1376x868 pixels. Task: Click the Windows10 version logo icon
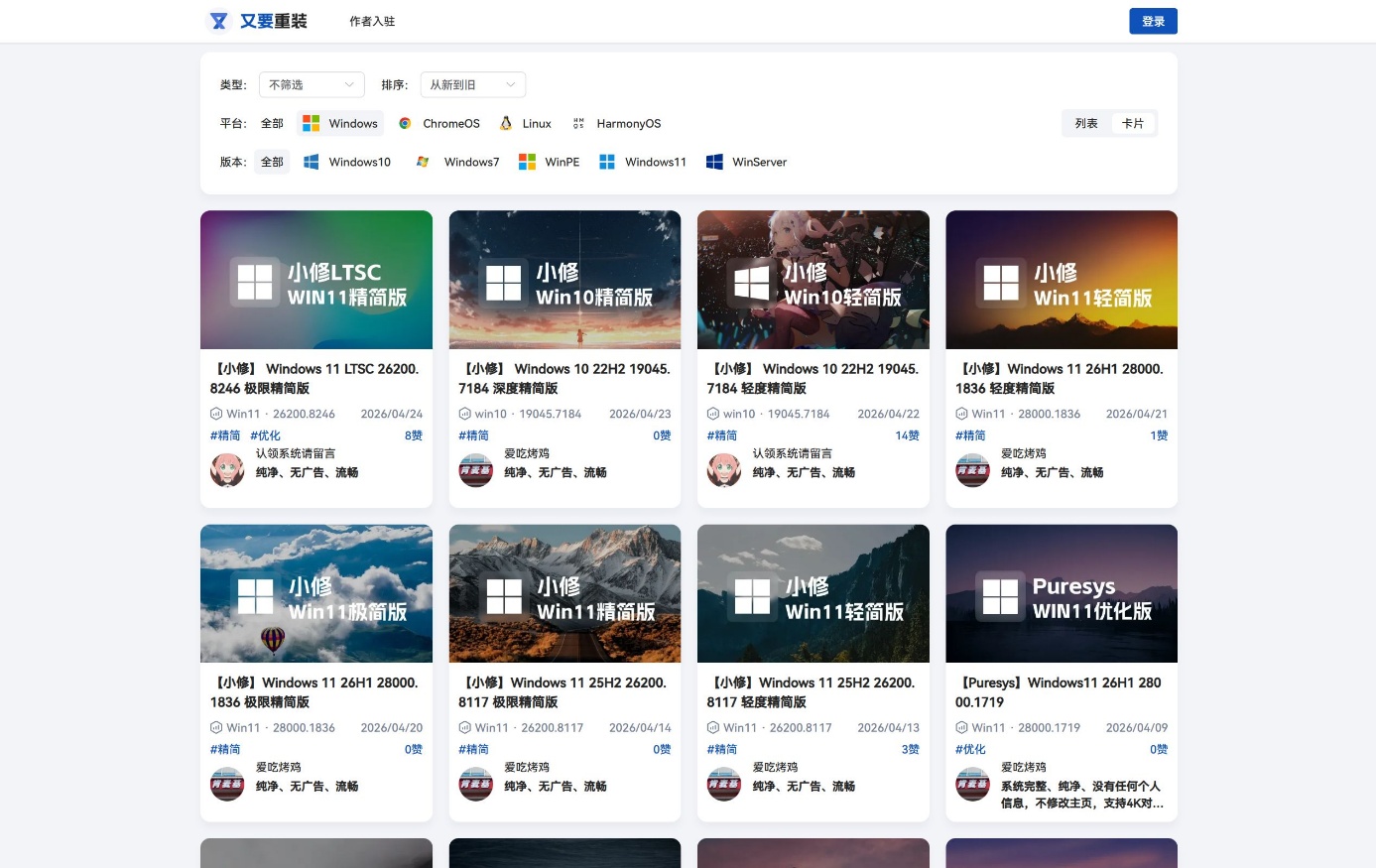tap(312, 162)
